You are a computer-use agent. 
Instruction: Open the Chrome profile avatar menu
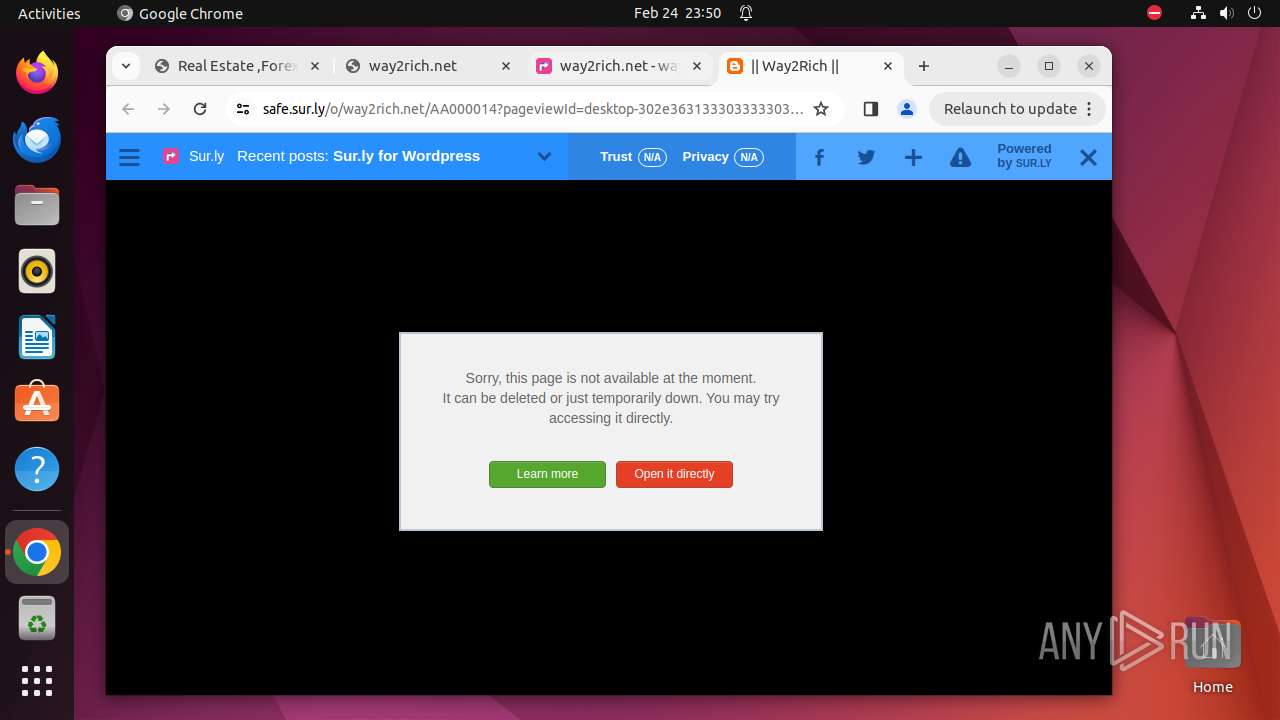point(907,109)
